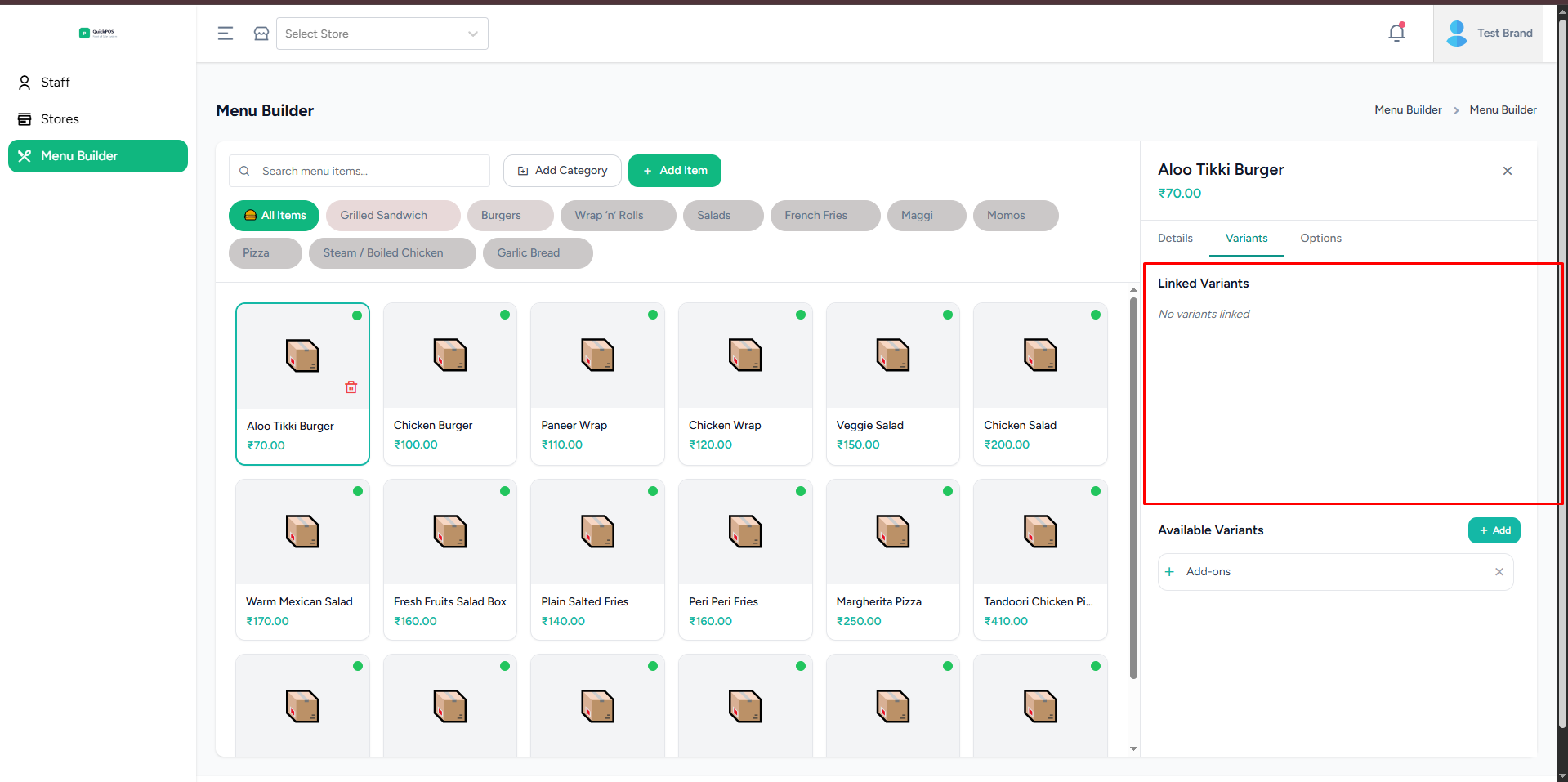Click the store icon beside Select Store
The image size is (1568, 782).
(x=261, y=34)
